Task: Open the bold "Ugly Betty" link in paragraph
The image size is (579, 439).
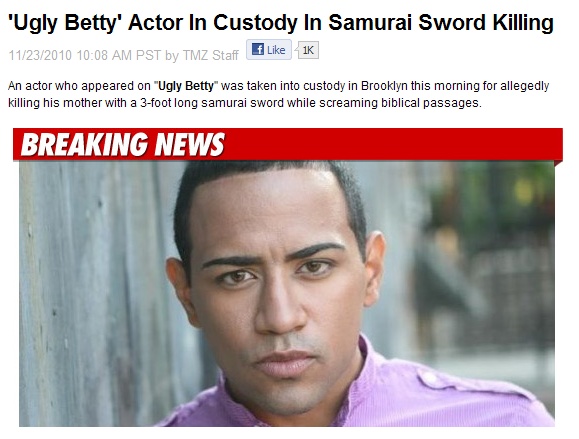Action: (x=186, y=86)
